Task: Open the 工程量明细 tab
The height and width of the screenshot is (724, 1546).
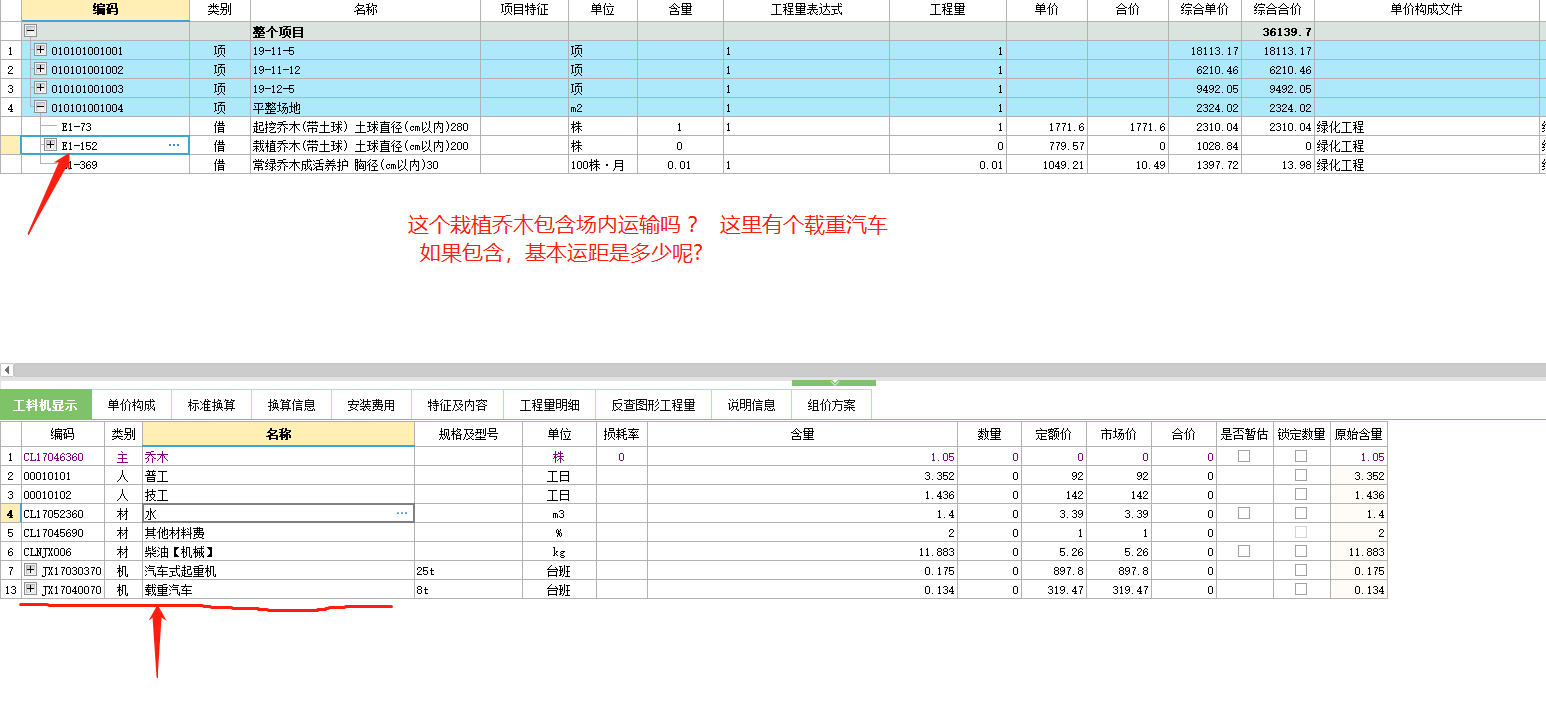Action: tap(550, 405)
